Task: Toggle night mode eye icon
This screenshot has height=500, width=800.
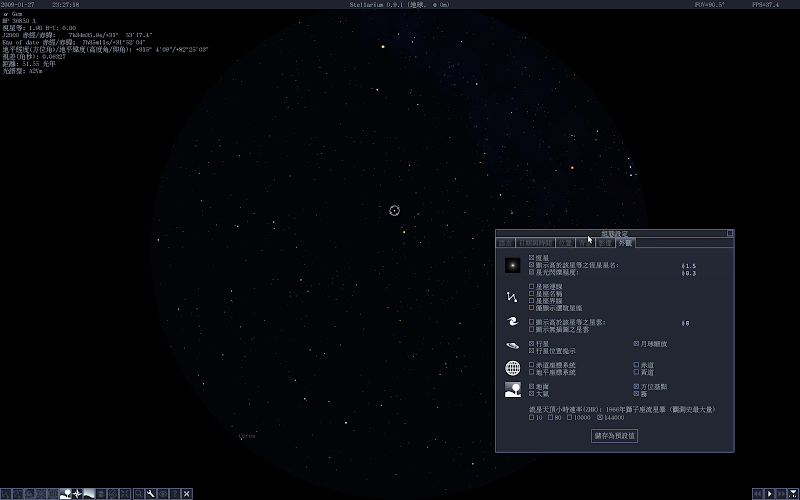Action: (162, 494)
